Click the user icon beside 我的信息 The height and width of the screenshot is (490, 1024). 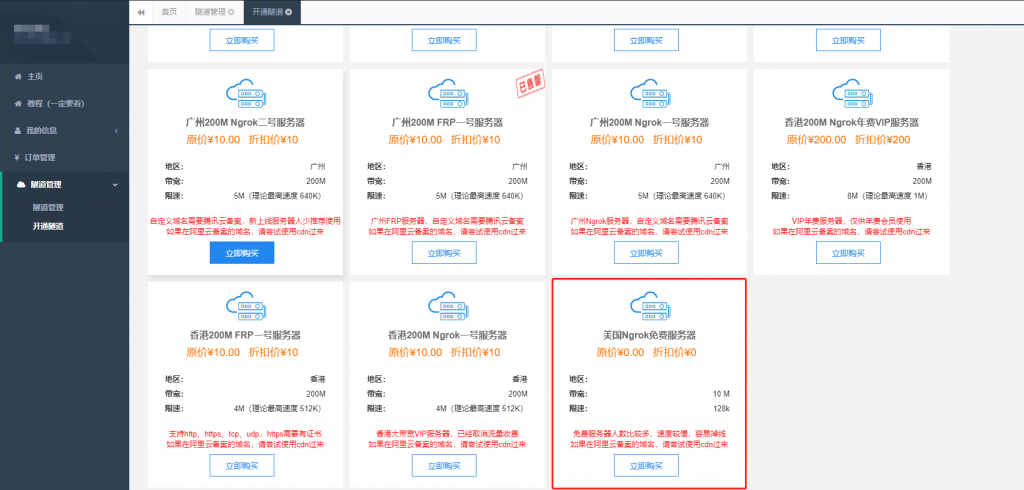point(18,131)
